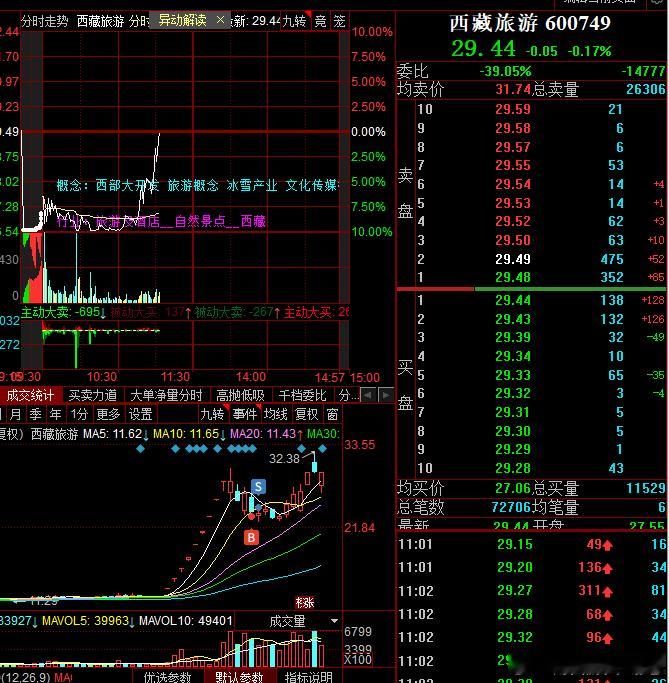The width and height of the screenshot is (669, 683).
Task: Click the 14:00 time label on the intraday axis
Action: [x=250, y=377]
